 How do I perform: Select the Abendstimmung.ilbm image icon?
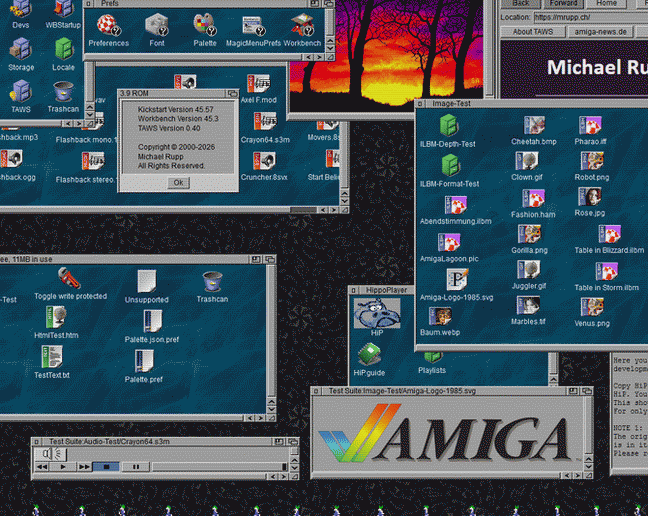point(455,205)
